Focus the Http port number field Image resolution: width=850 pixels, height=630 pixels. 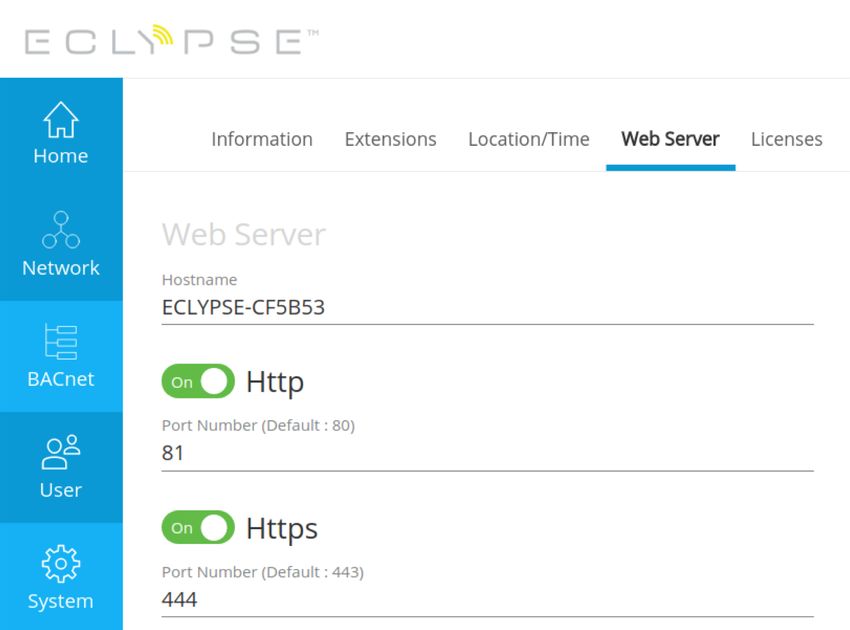(487, 453)
